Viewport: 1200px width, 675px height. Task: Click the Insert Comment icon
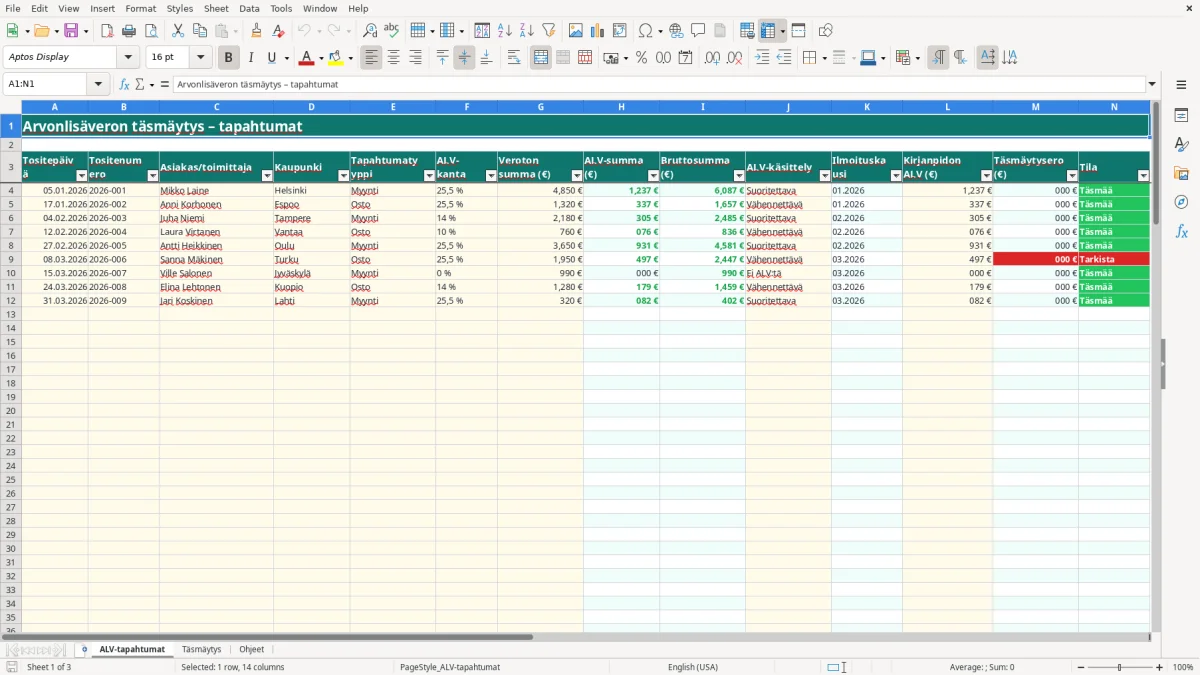[x=698, y=31]
